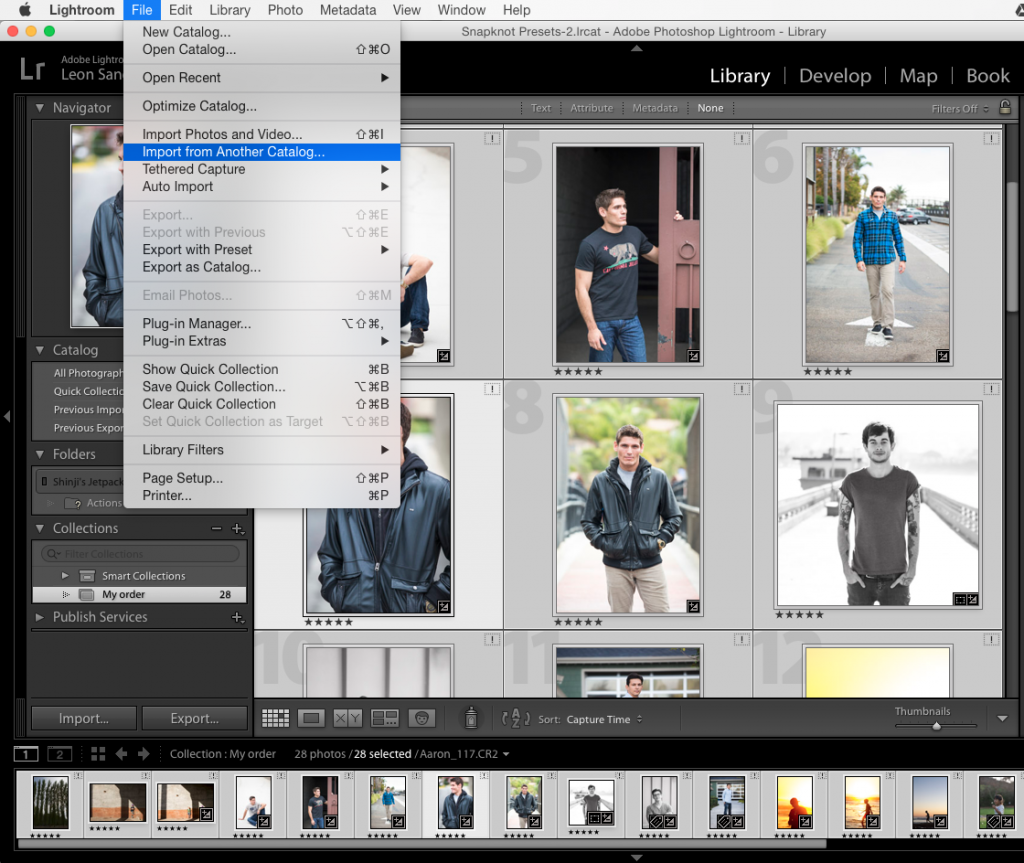Activate the People view face icon
Viewport: 1024px width, 863px height.
click(x=421, y=717)
